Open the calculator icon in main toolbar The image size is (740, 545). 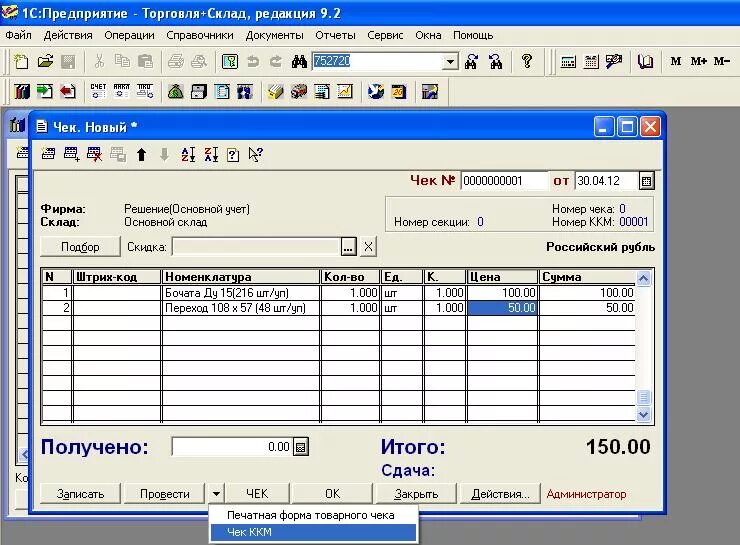coord(568,61)
